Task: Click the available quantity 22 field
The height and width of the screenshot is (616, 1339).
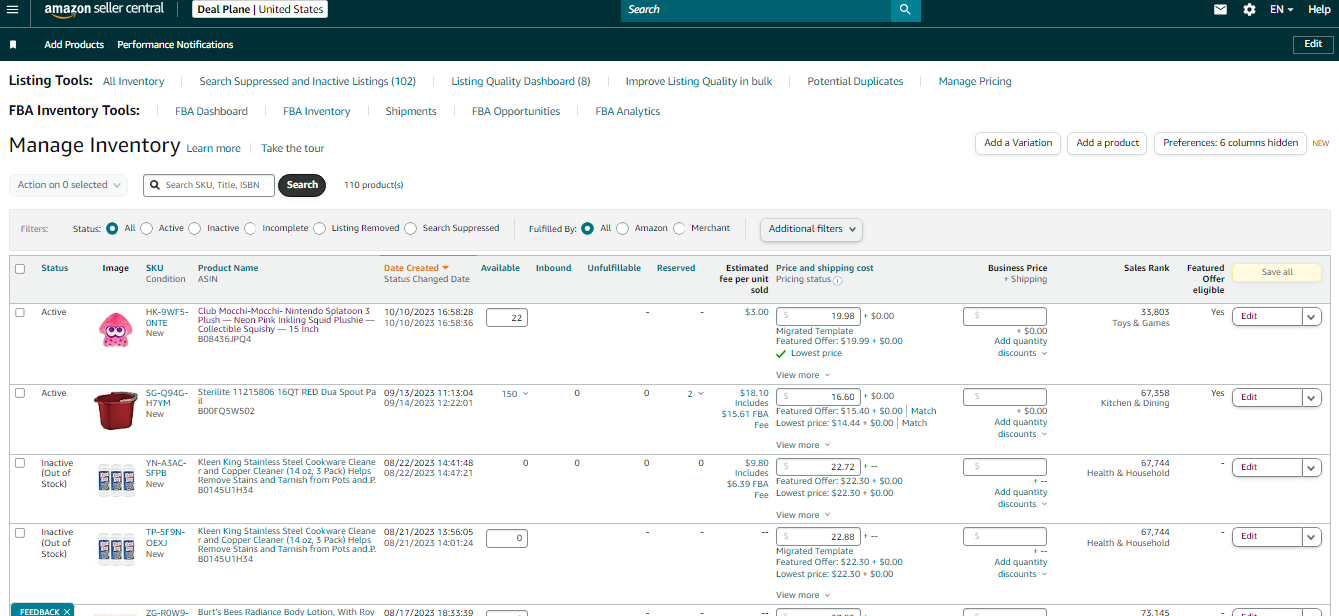Action: [507, 317]
